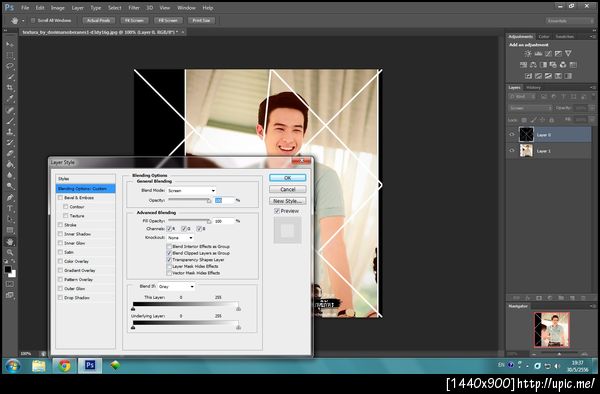Select the Zoom tool in toolbar
This screenshot has width=600, height=394.
point(10,252)
